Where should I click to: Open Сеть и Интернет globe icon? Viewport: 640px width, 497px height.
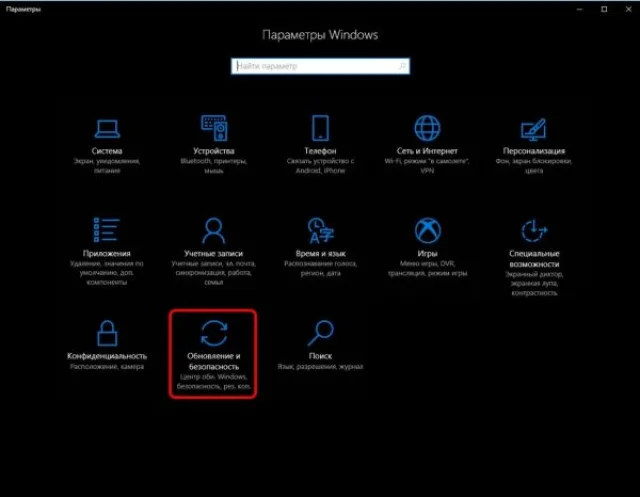click(x=427, y=128)
